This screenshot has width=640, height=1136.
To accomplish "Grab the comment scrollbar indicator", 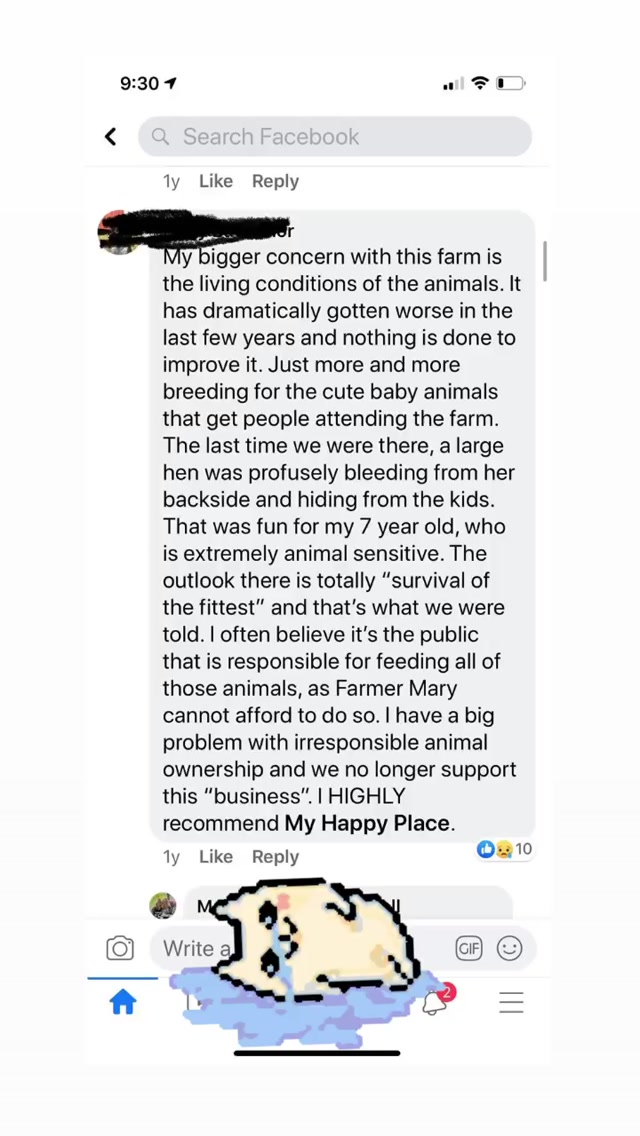I will (545, 261).
